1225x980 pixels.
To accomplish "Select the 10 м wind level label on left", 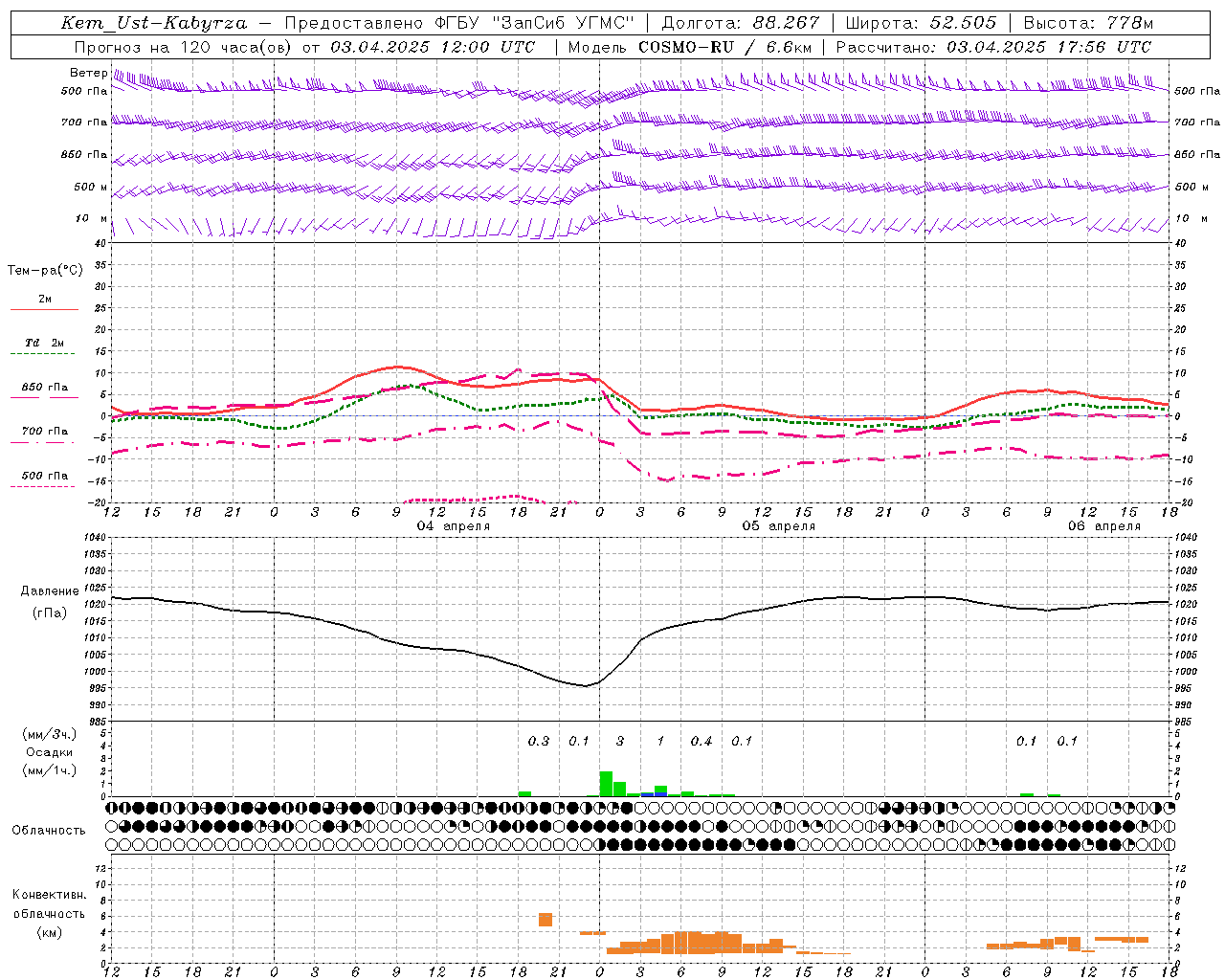I will [x=92, y=218].
